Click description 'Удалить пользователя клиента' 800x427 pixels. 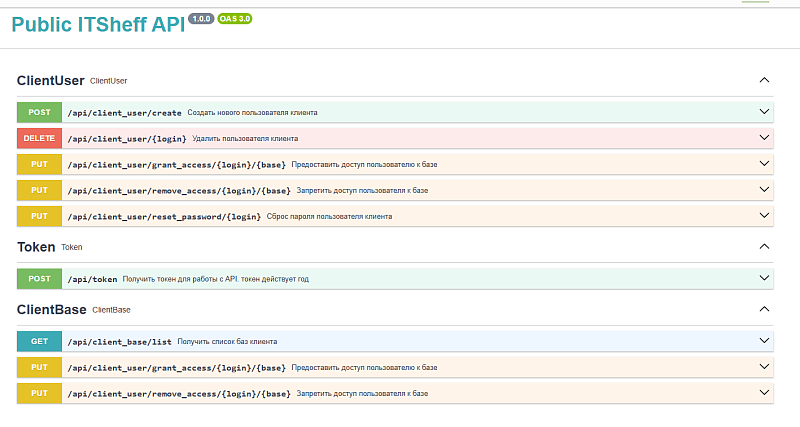(245, 138)
